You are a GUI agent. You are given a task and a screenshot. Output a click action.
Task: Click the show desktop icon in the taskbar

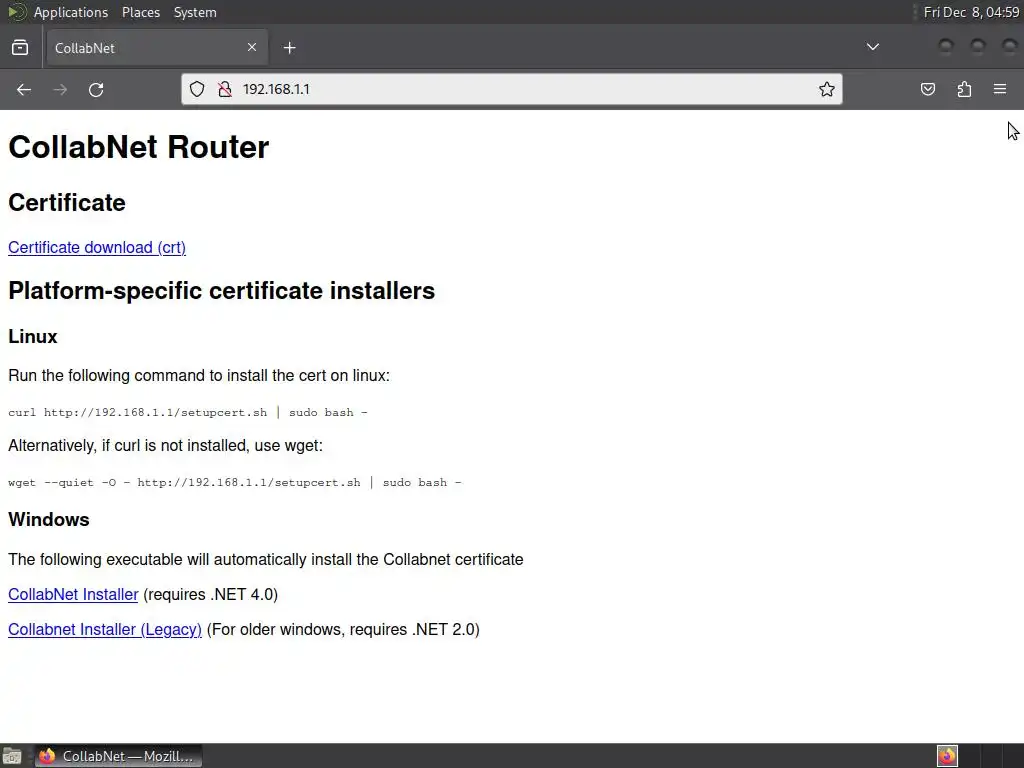pos(12,756)
